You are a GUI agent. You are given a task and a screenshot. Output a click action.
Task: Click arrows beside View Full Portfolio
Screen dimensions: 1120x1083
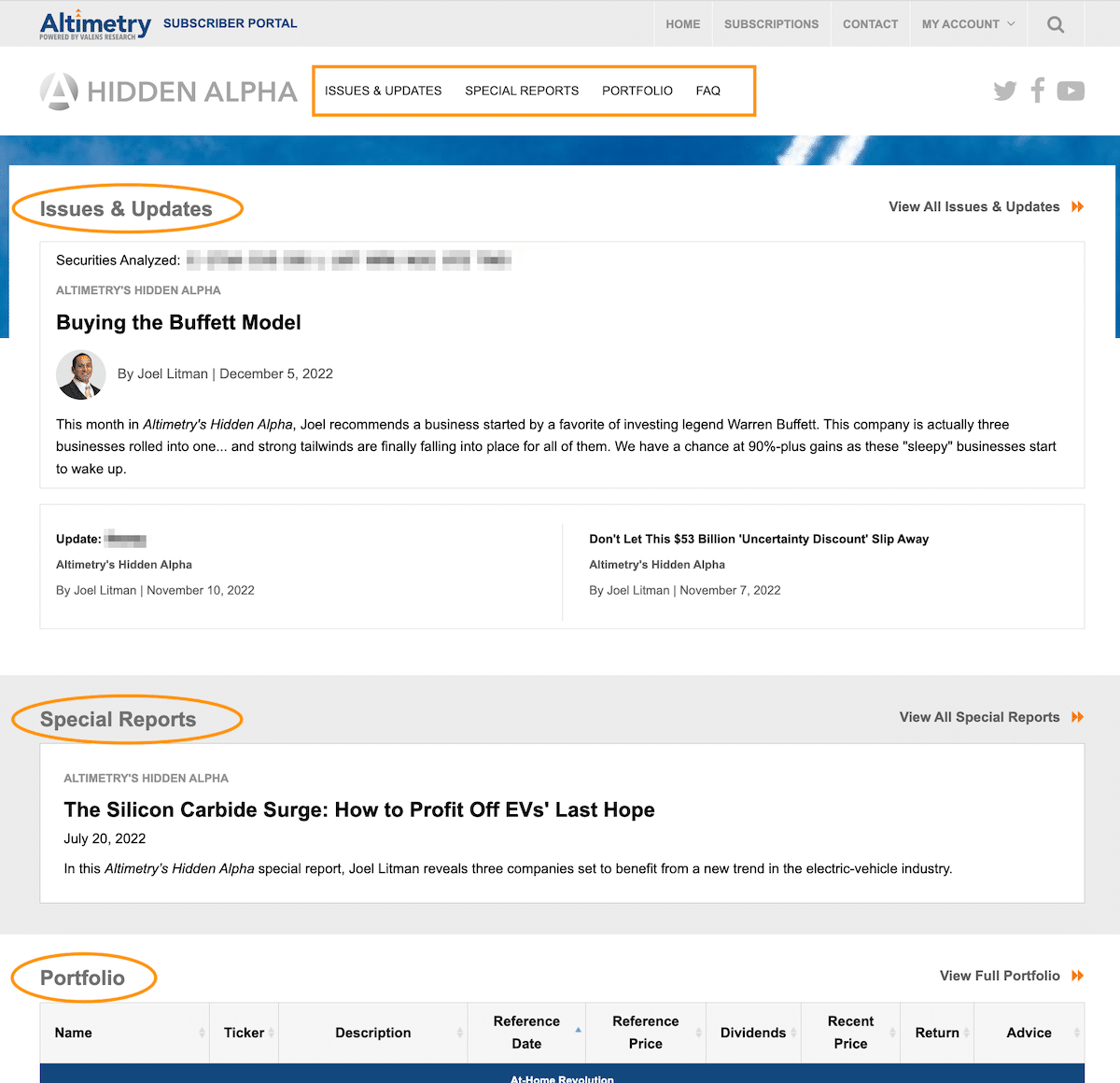pos(1078,976)
